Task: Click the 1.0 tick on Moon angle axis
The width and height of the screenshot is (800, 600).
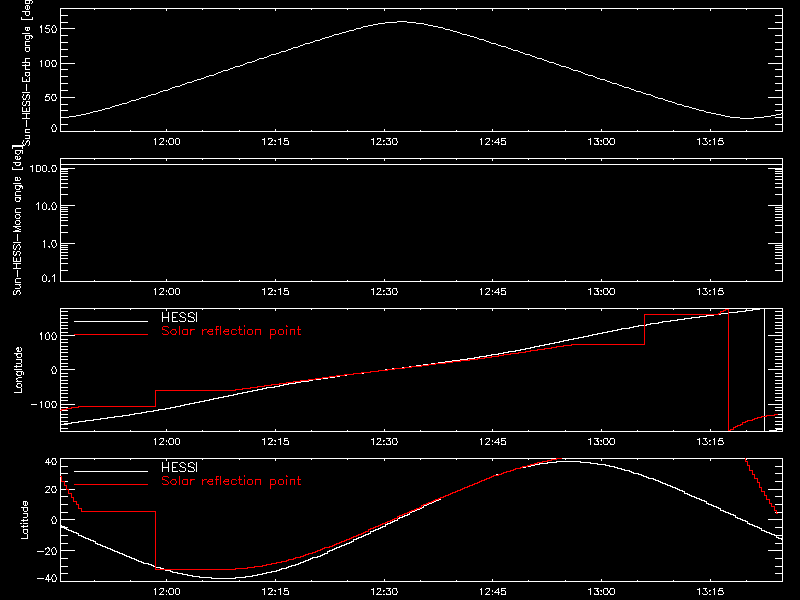Action: point(49,244)
